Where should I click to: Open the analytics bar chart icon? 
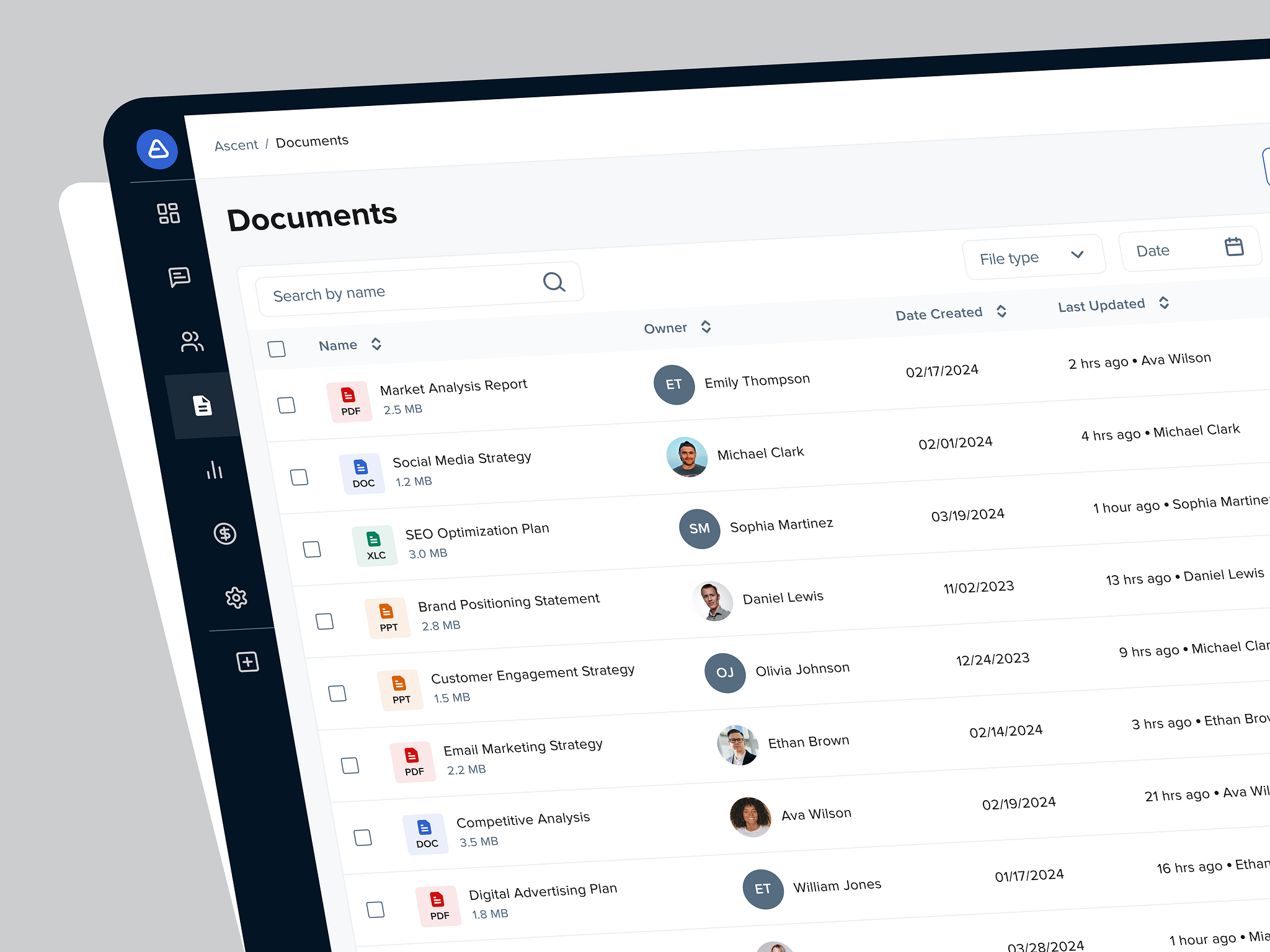tap(215, 471)
